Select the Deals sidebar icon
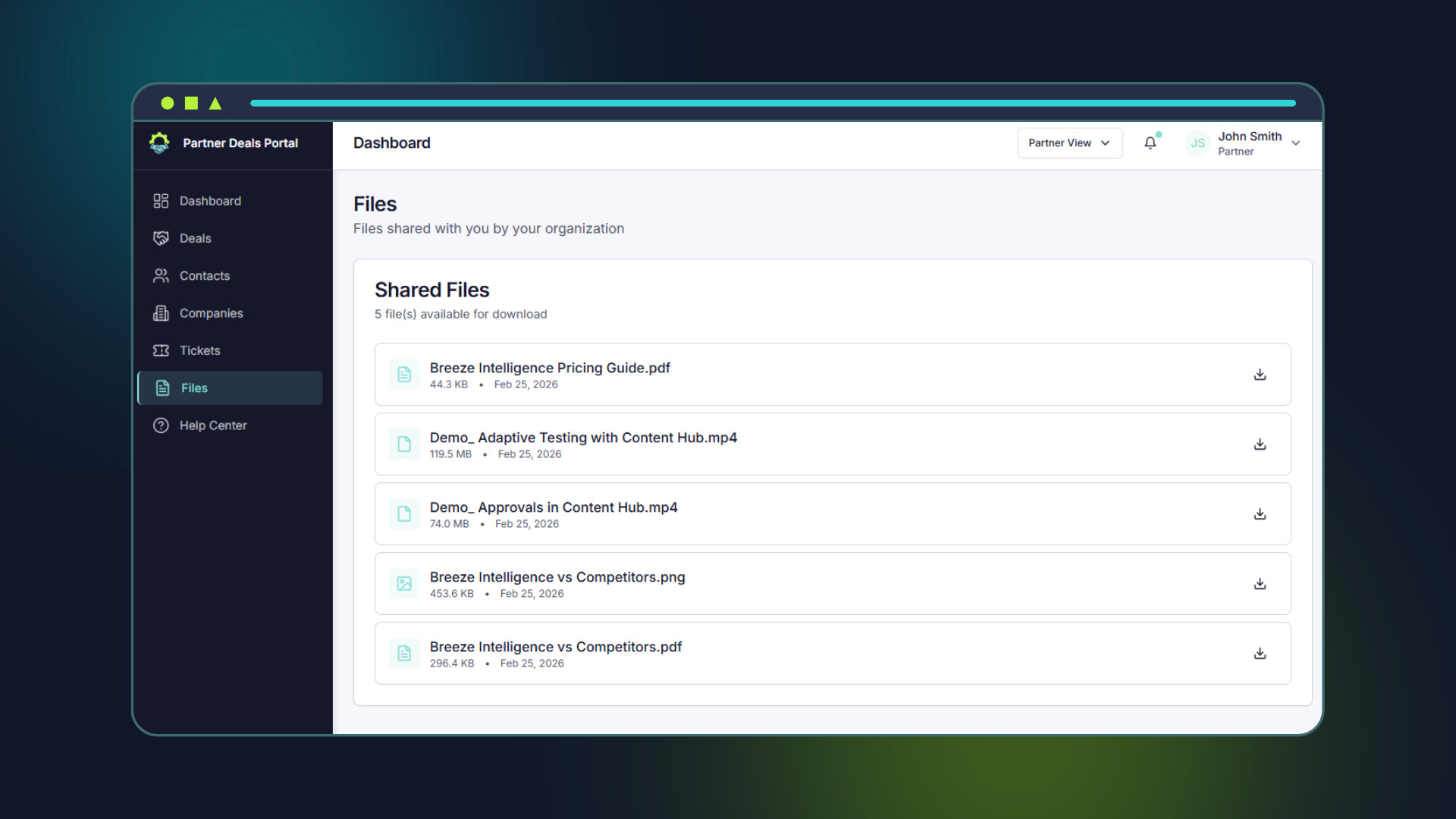 click(161, 238)
